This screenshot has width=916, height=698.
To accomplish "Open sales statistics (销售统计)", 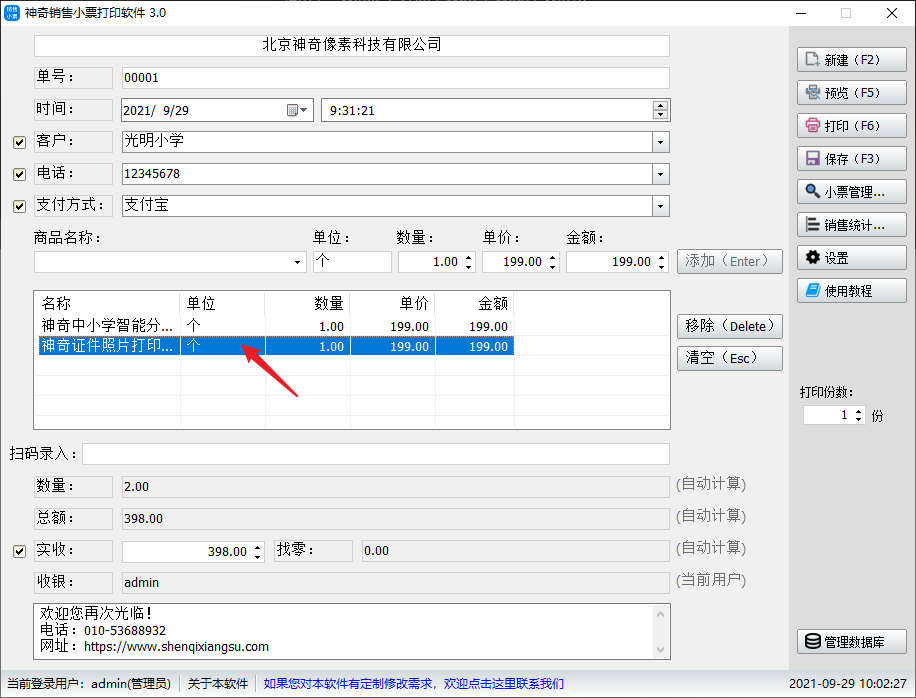I will (x=851, y=225).
